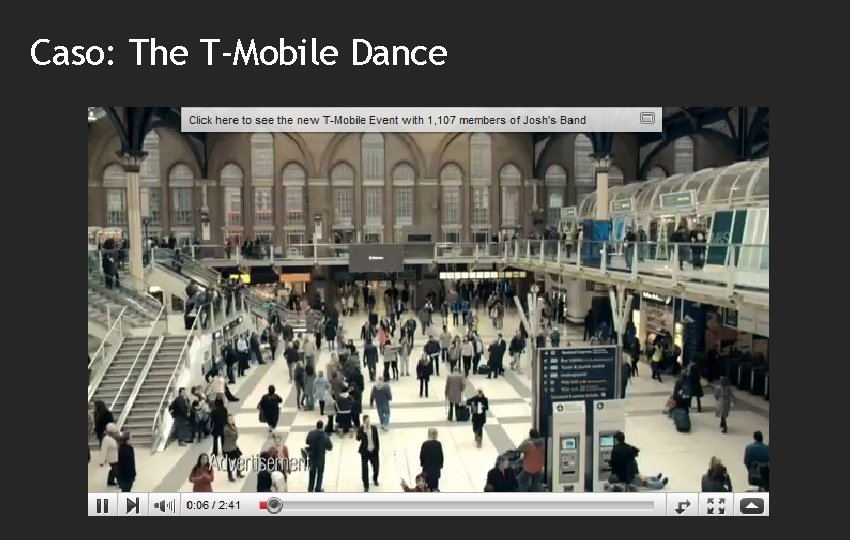Open the pop-out arrow icon
This screenshot has height=540, width=850.
[682, 506]
